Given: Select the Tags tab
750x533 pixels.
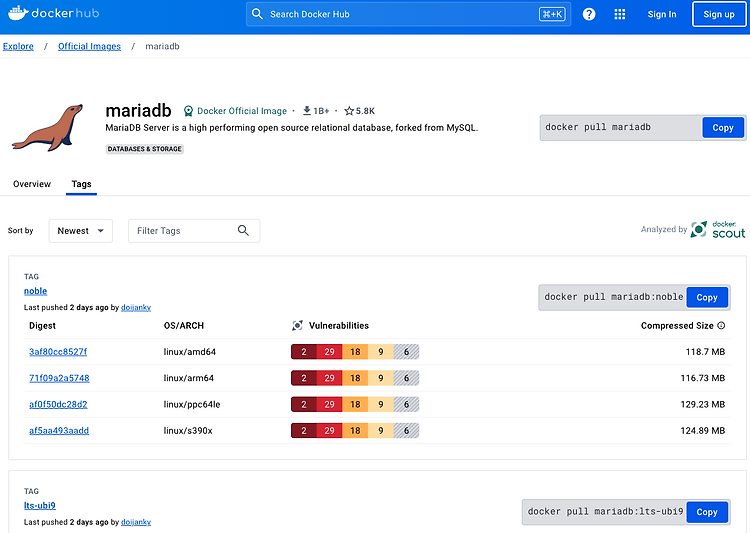Looking at the screenshot, I should click(x=81, y=184).
